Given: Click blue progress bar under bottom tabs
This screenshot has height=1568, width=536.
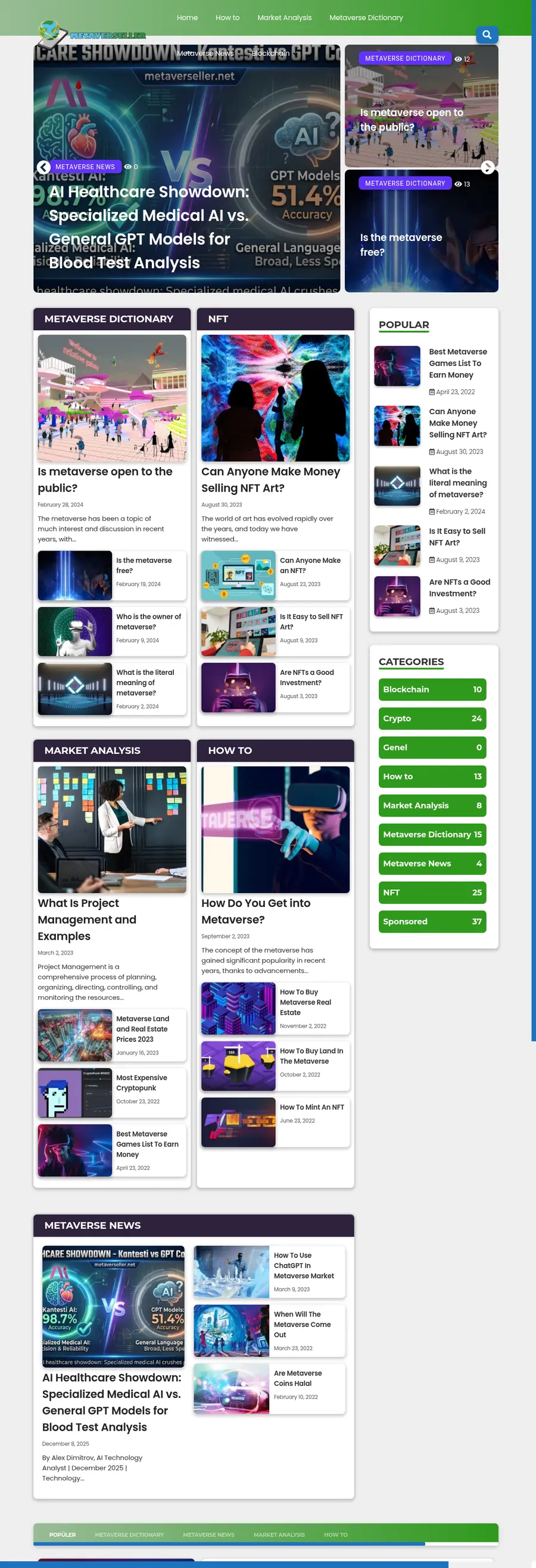Looking at the screenshot, I should point(229,1544).
